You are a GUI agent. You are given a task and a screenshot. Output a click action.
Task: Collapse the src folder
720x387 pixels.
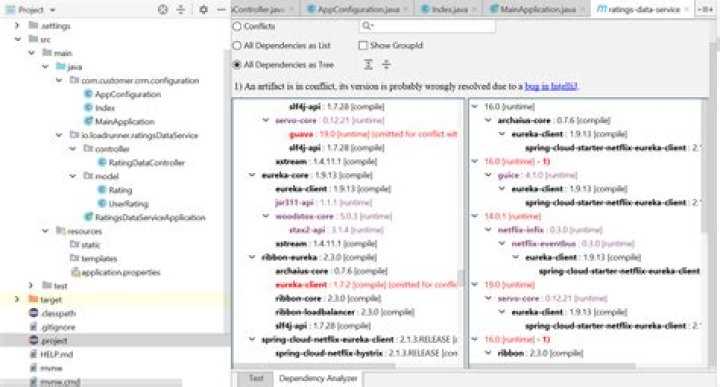click(x=17, y=39)
